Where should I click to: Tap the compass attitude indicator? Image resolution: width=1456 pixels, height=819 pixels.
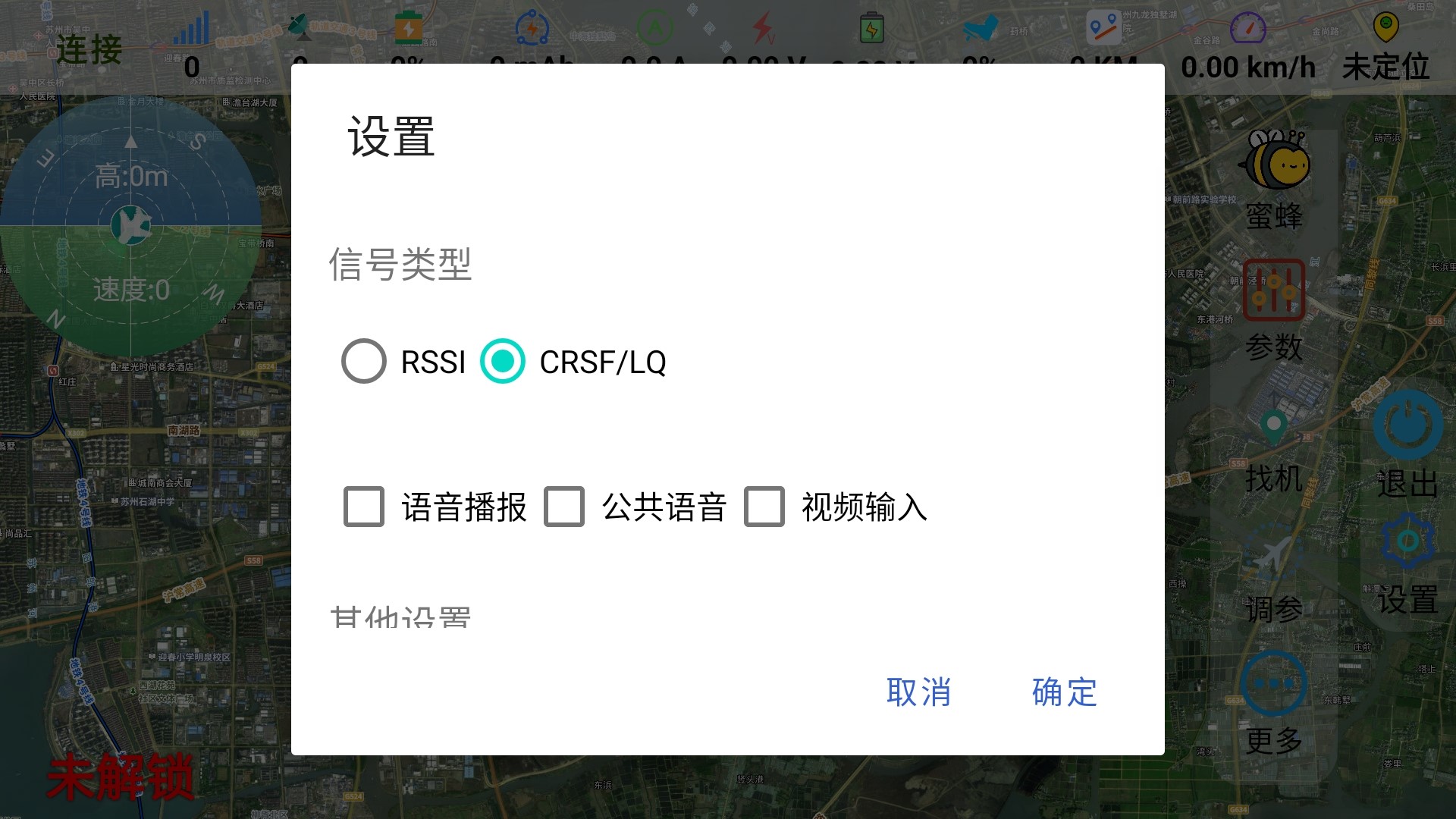coord(131,225)
